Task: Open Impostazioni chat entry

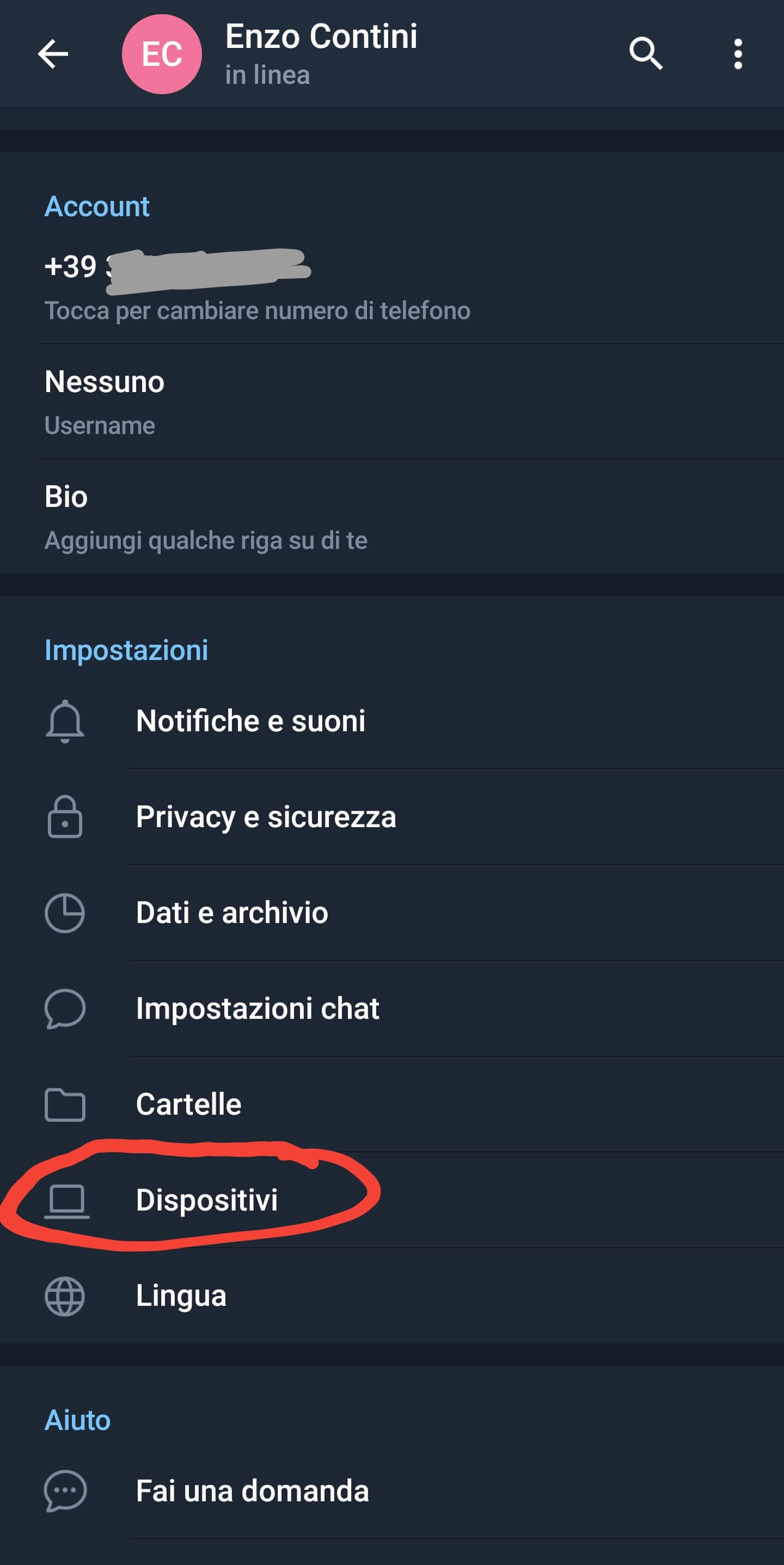Action: (x=258, y=1008)
